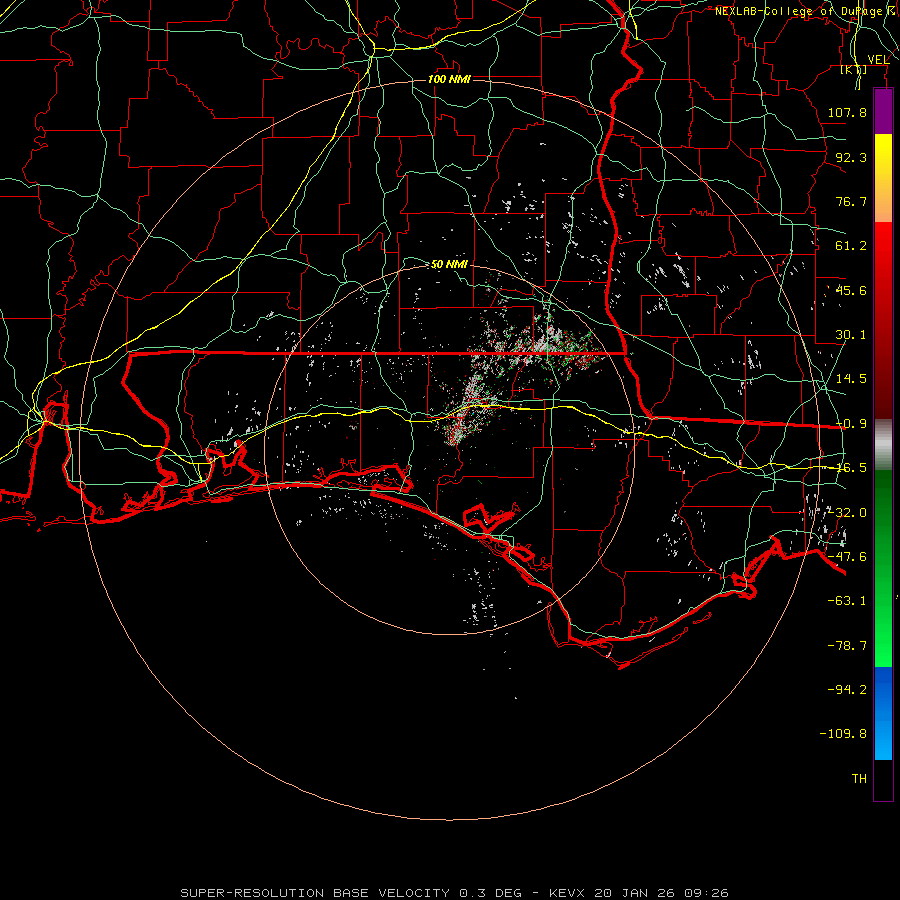
Task: Select the 92.3 velocity scale value
Action: (851, 157)
